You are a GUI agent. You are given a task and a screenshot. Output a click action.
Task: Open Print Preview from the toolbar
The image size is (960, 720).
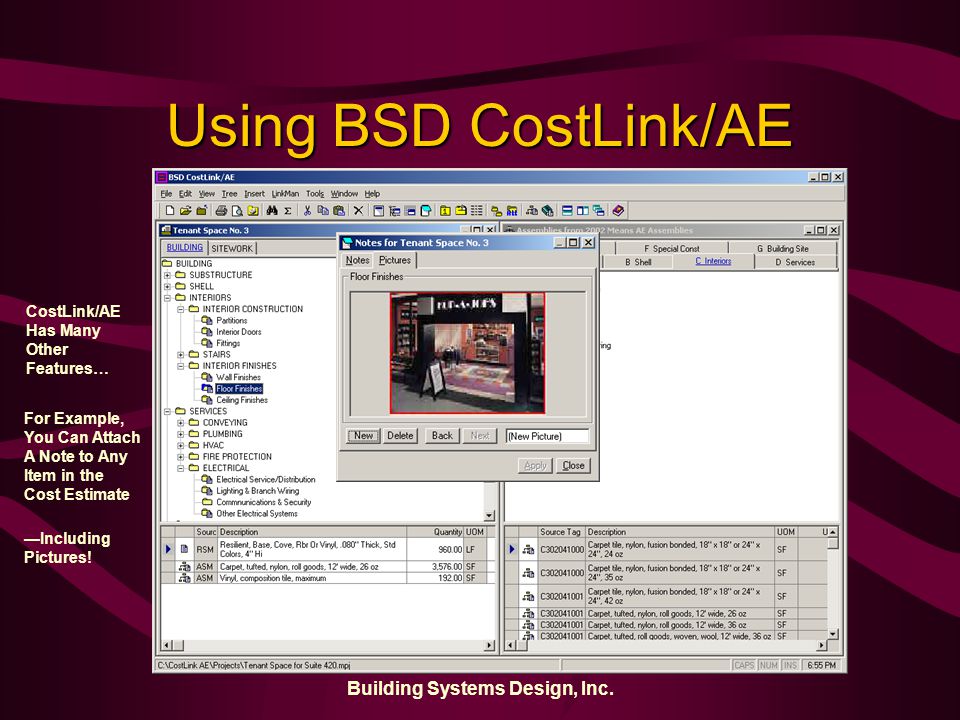click(x=237, y=211)
